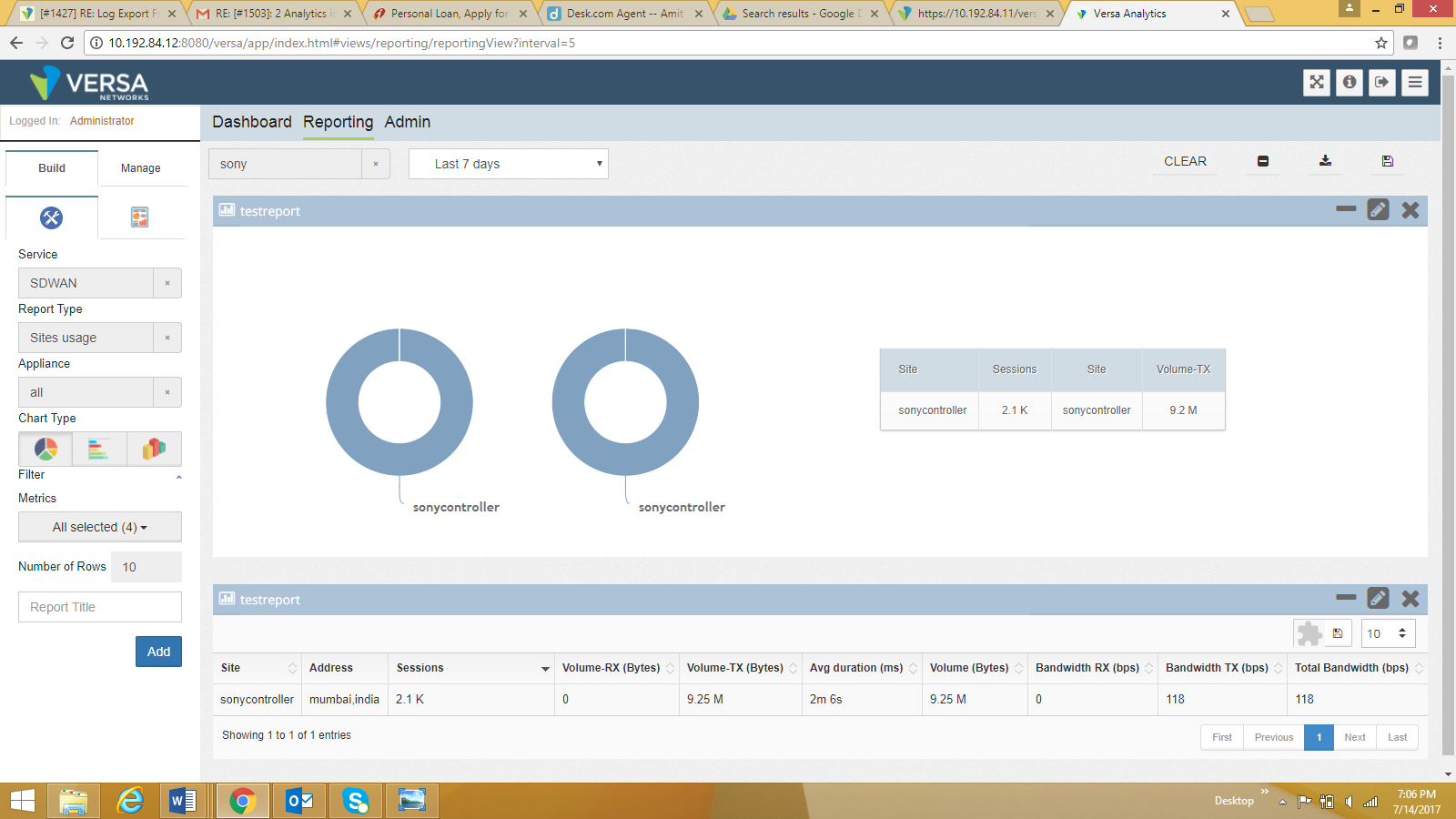Click the First pagination button
The image size is (1456, 819).
tap(1222, 737)
